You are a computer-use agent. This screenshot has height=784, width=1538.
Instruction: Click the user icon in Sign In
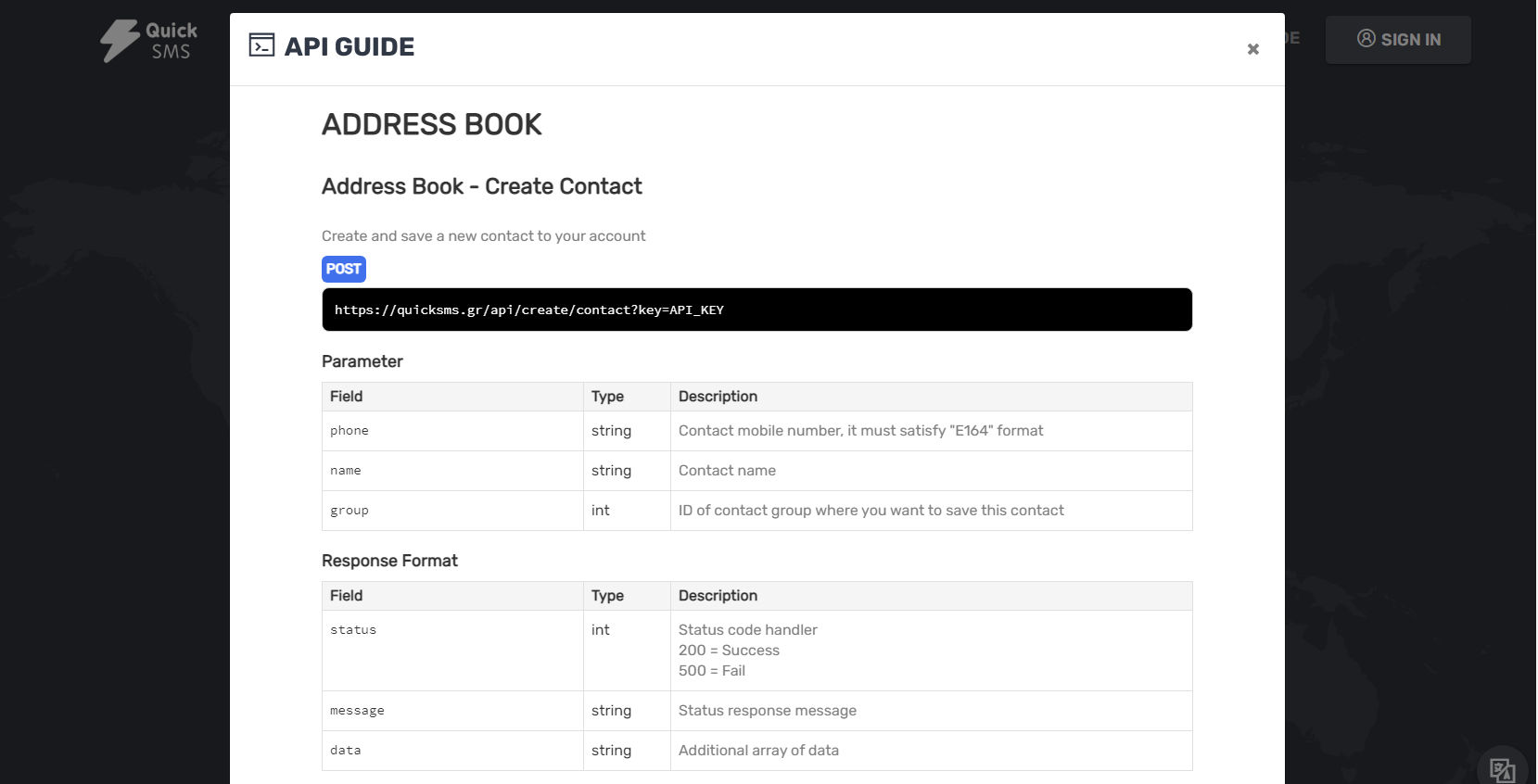tap(1366, 38)
